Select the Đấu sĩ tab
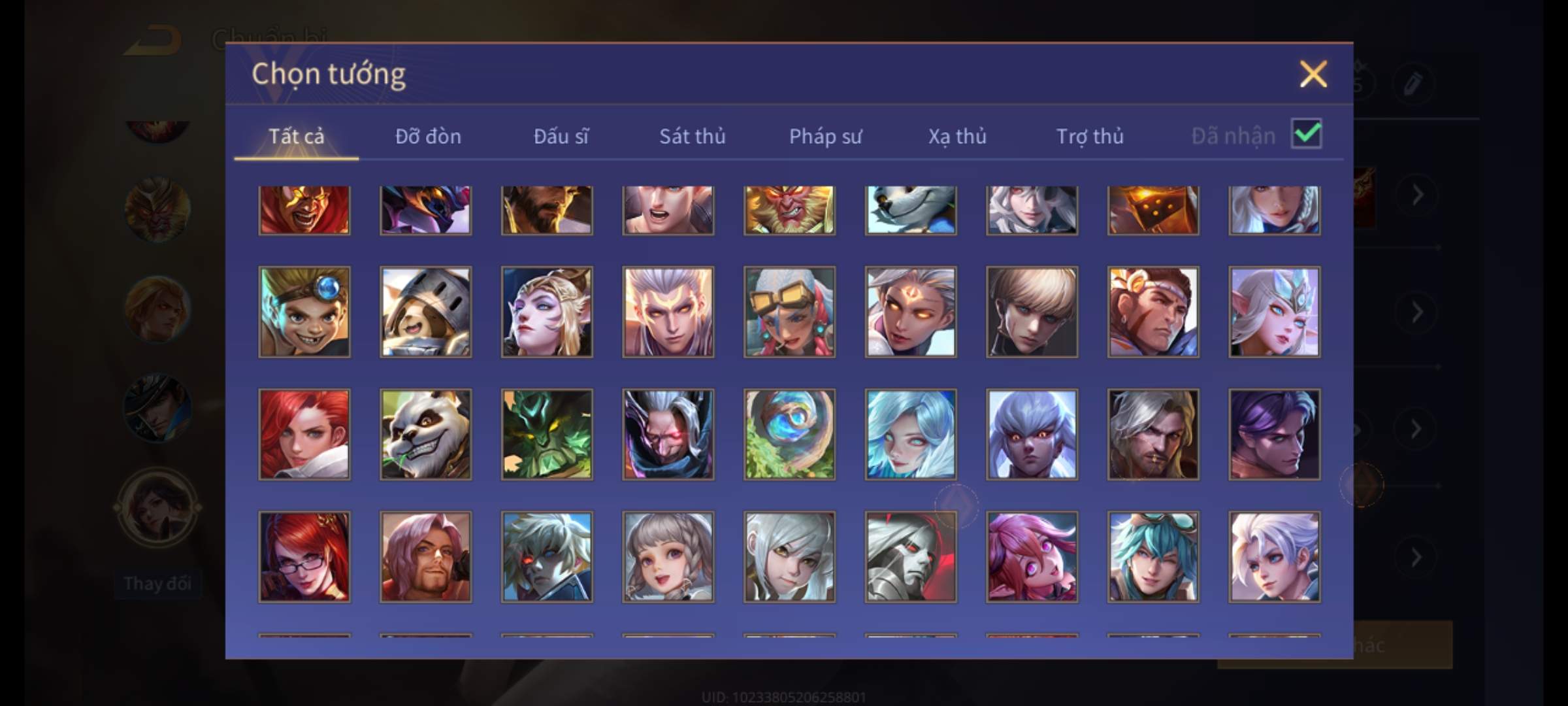1568x706 pixels. tap(561, 136)
